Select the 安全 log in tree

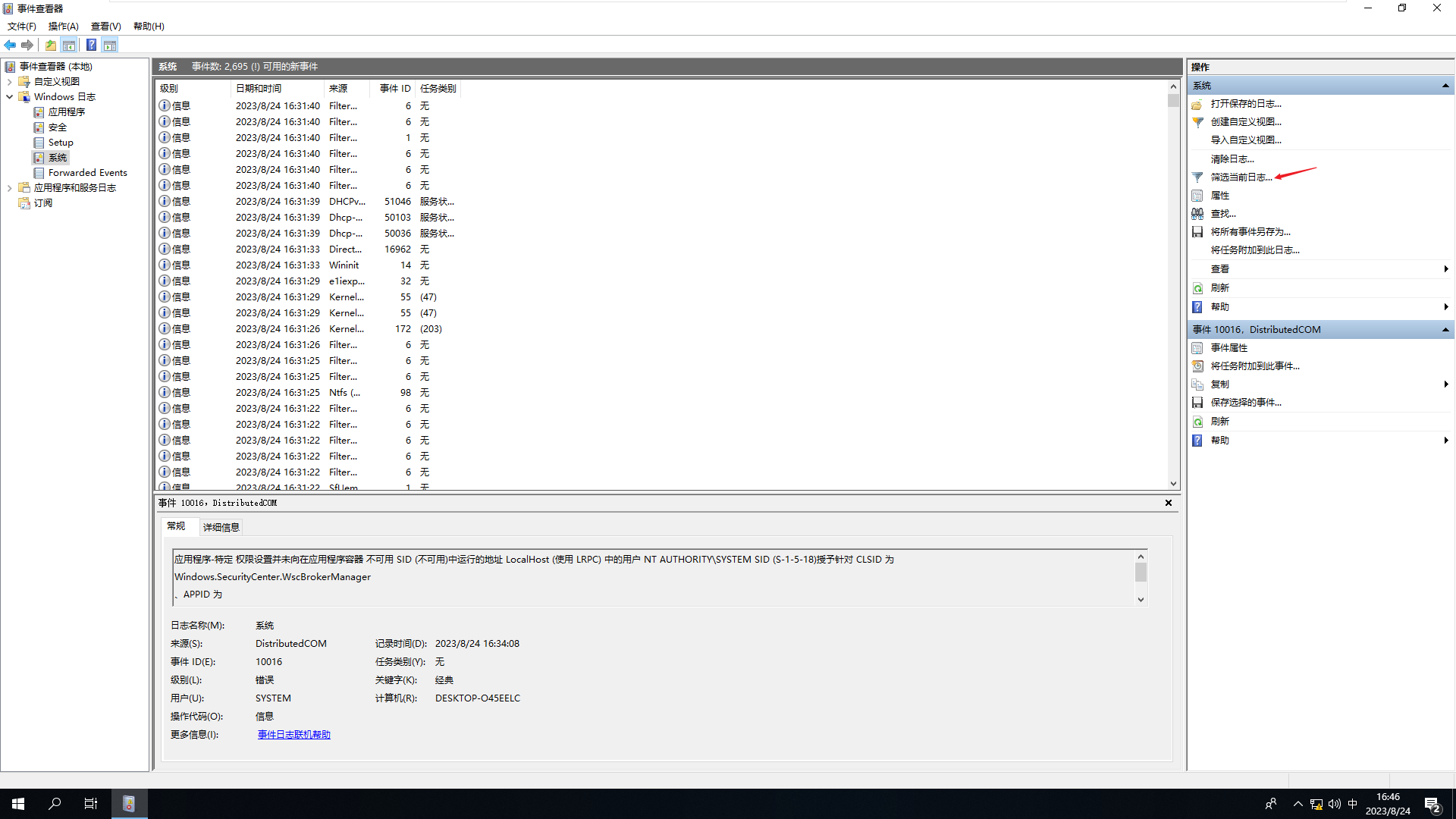[58, 127]
